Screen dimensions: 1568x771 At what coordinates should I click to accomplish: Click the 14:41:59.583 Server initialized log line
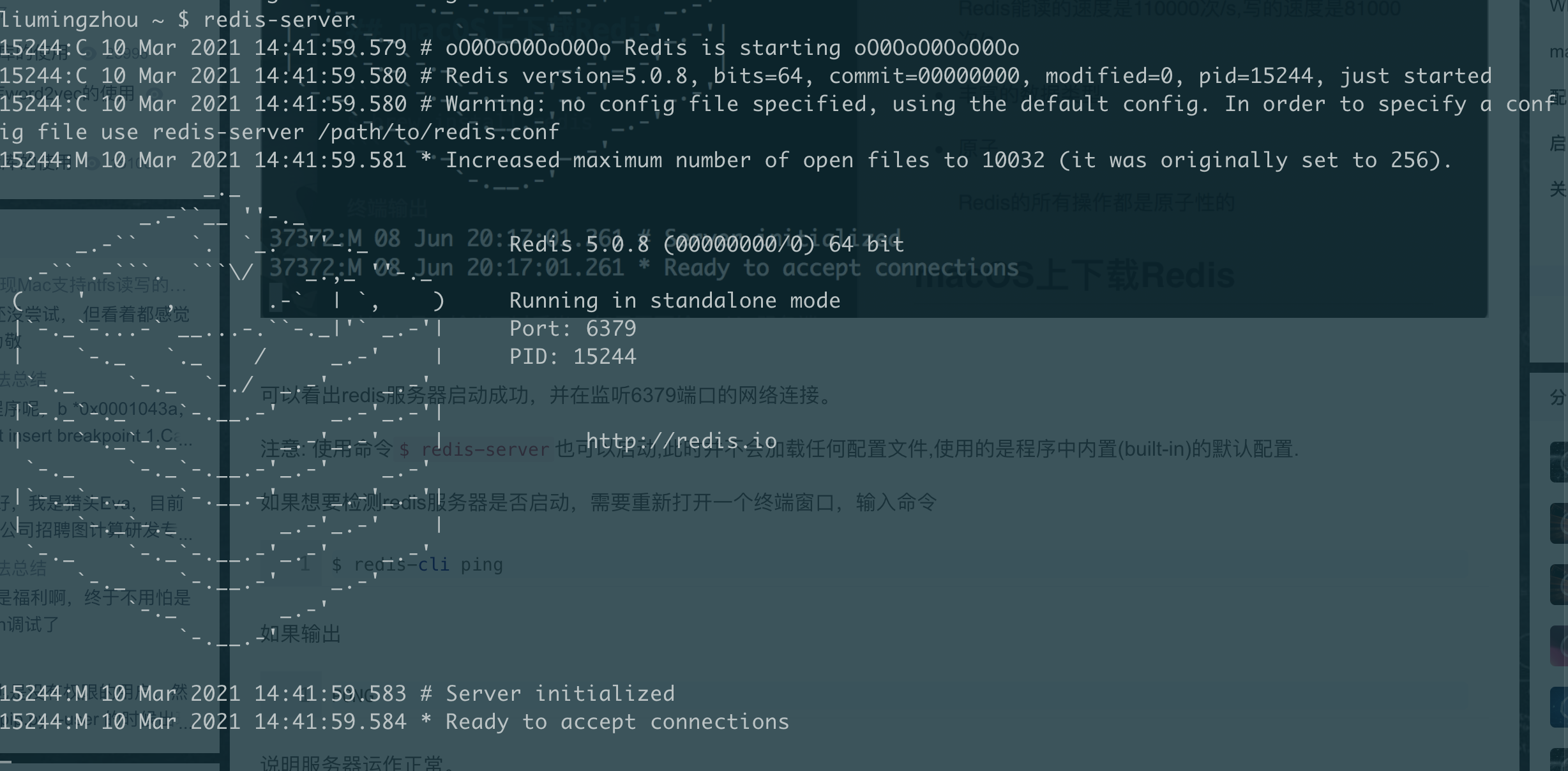click(337, 694)
